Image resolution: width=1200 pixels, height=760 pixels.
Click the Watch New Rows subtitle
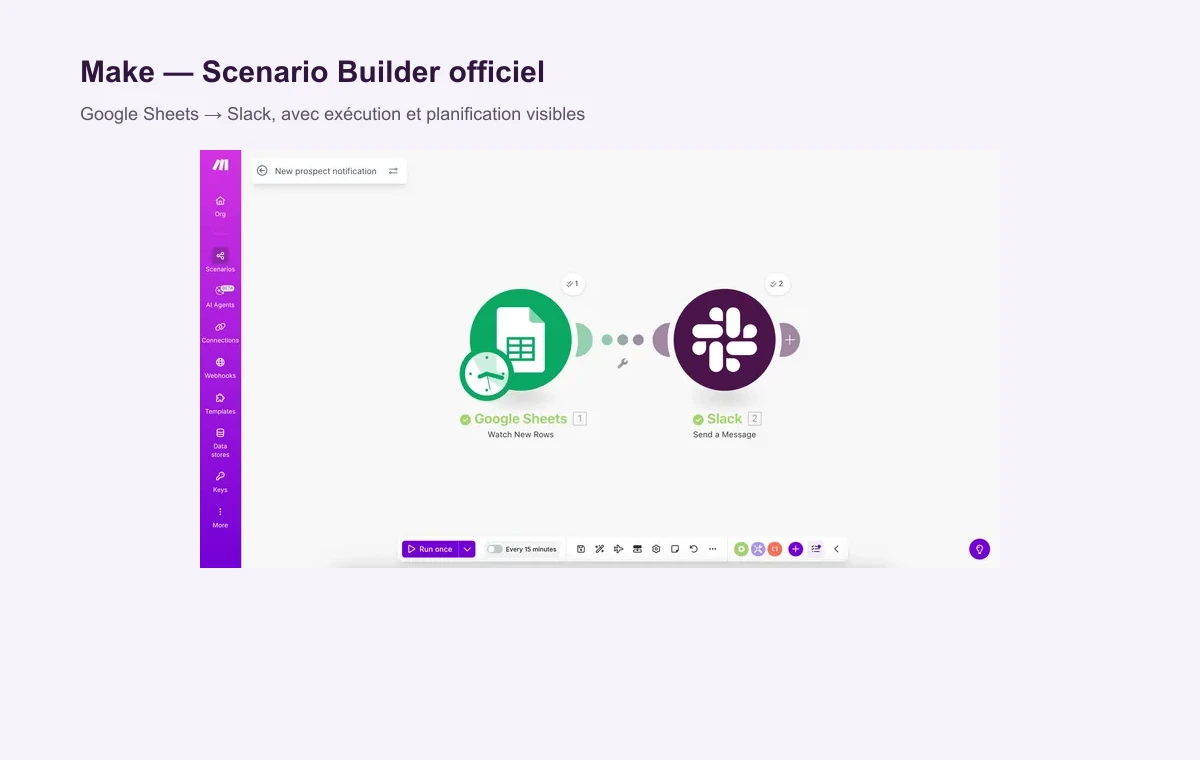pyautogui.click(x=521, y=435)
